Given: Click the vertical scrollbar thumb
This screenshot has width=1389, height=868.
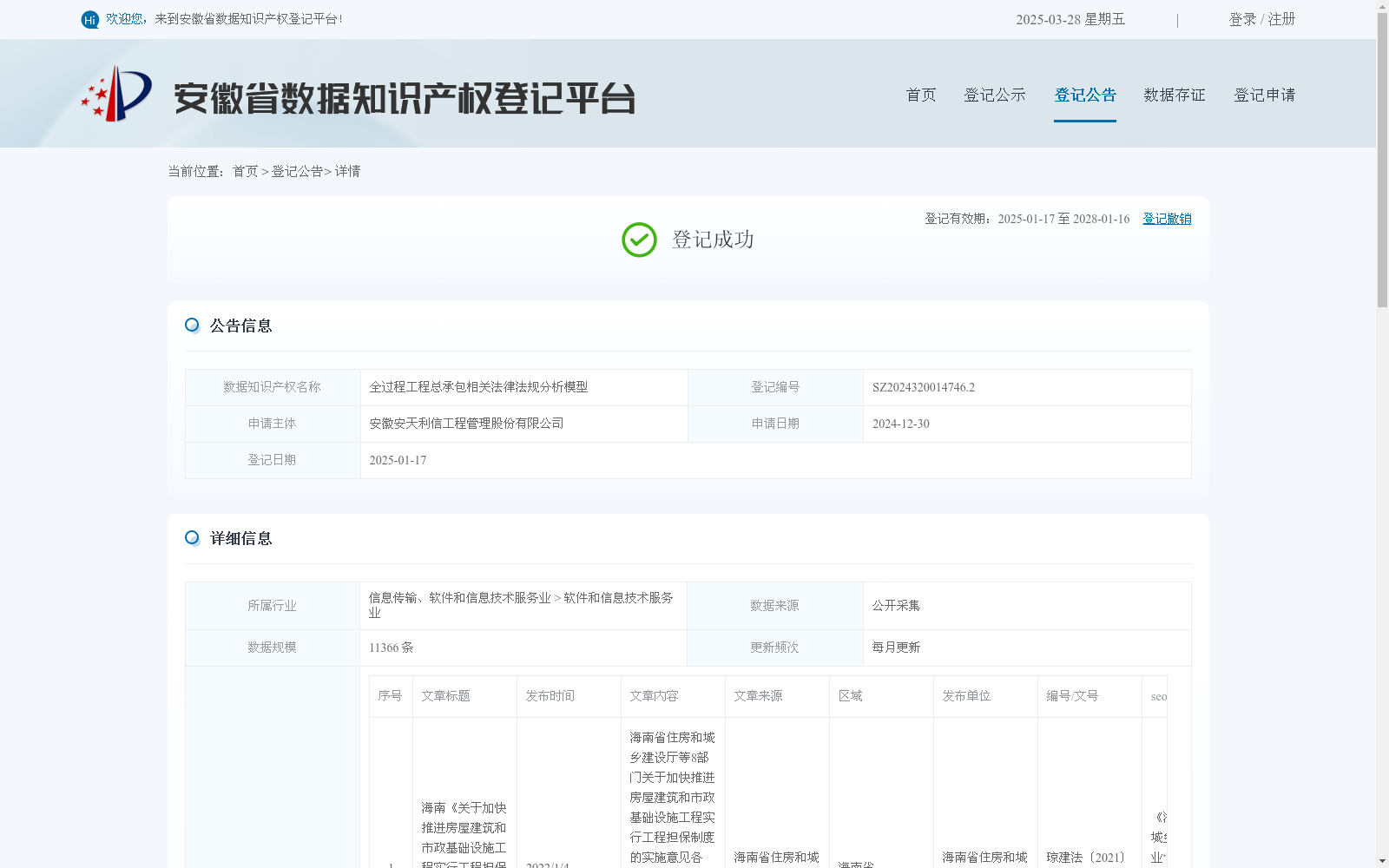Looking at the screenshot, I should pos(1382,160).
